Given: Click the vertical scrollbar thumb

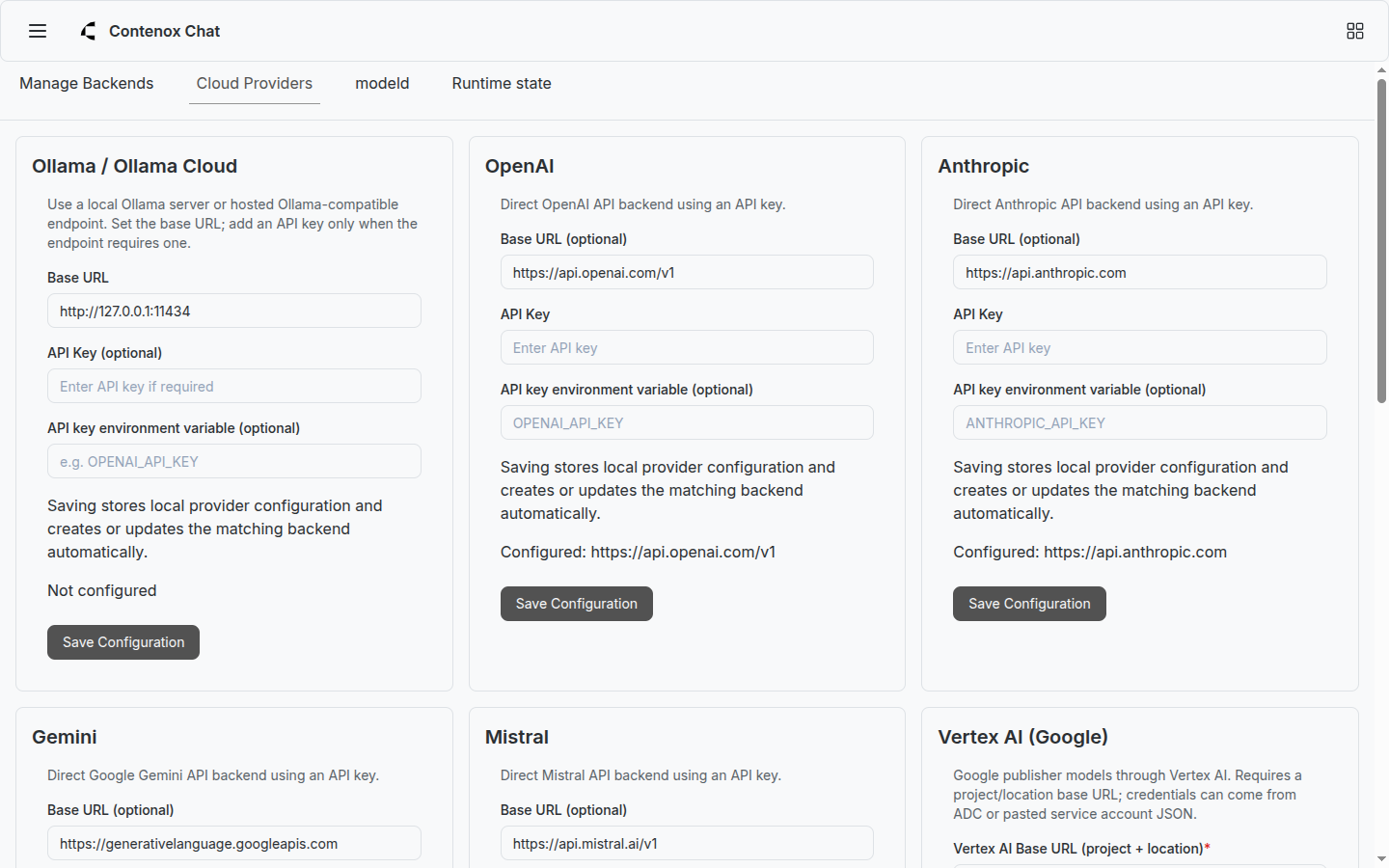Looking at the screenshot, I should 1381,241.
